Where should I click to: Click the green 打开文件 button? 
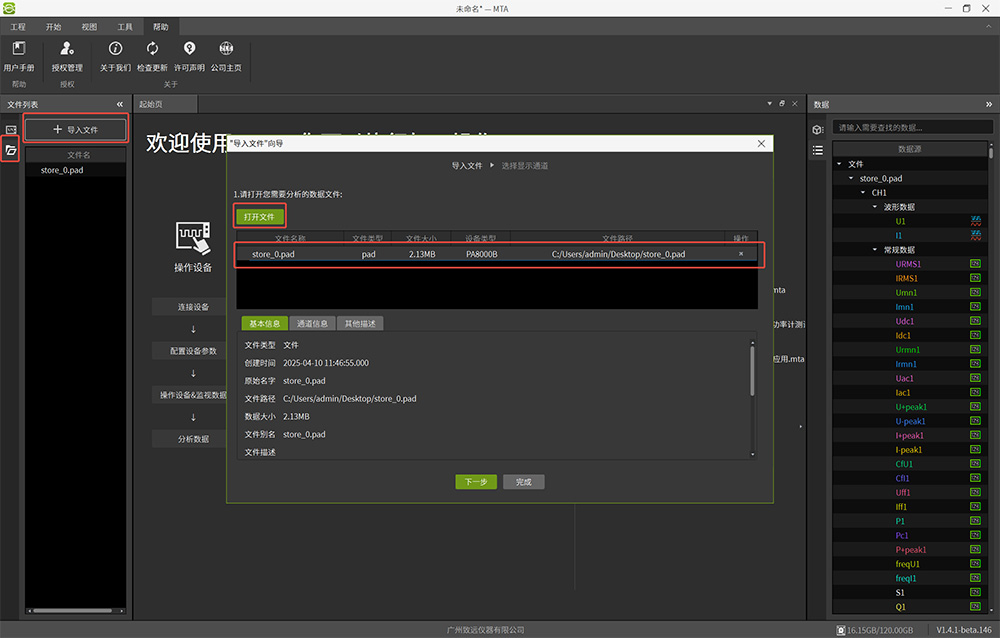click(x=259, y=217)
